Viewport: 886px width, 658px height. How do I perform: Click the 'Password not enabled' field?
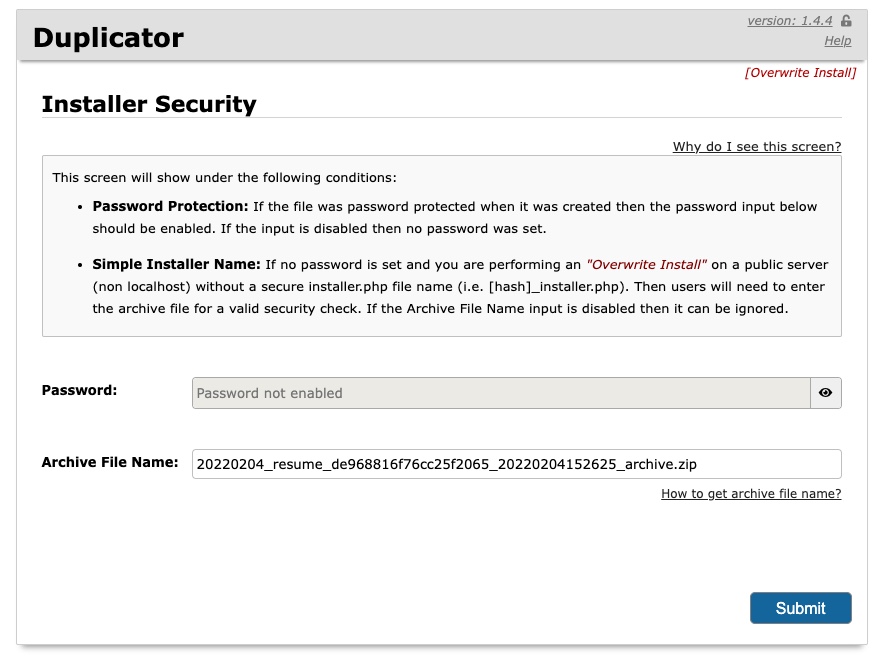tap(501, 393)
